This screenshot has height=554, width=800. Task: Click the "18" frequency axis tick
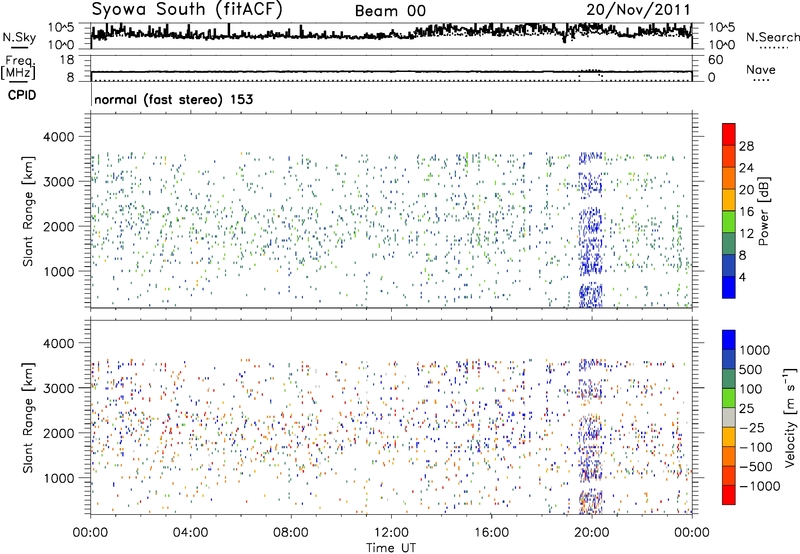click(x=67, y=60)
